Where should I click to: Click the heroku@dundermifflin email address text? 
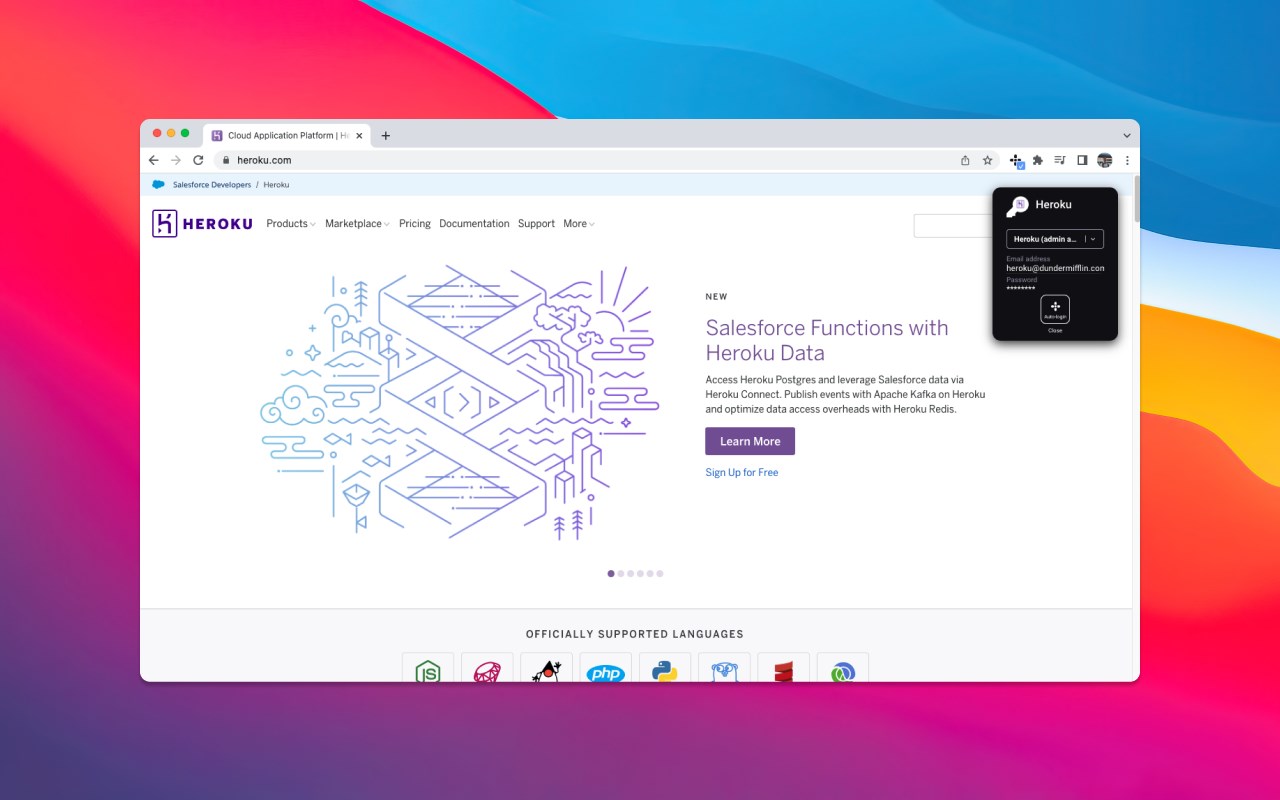pos(1055,268)
